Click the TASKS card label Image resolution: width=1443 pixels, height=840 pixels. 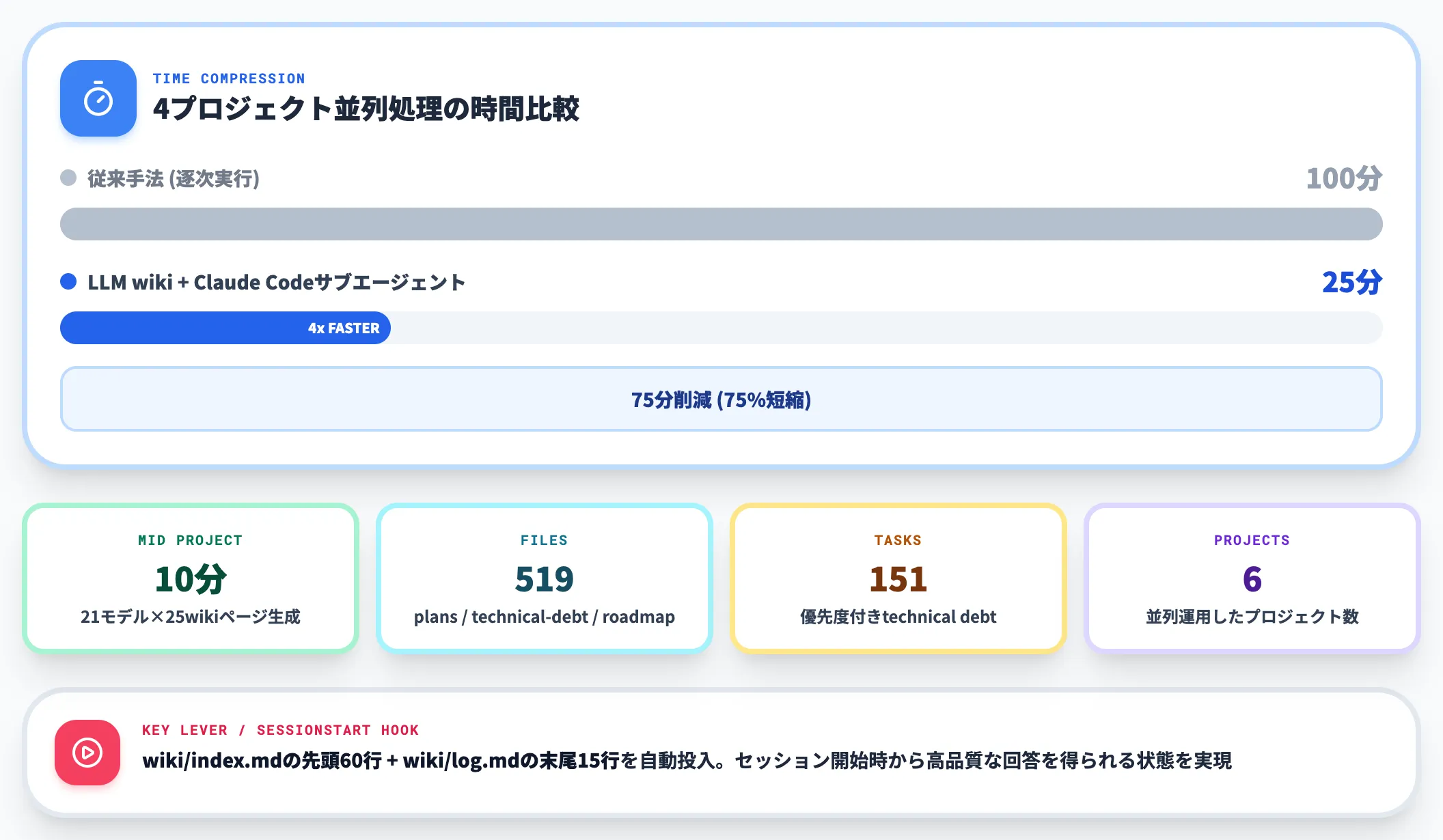[898, 540]
